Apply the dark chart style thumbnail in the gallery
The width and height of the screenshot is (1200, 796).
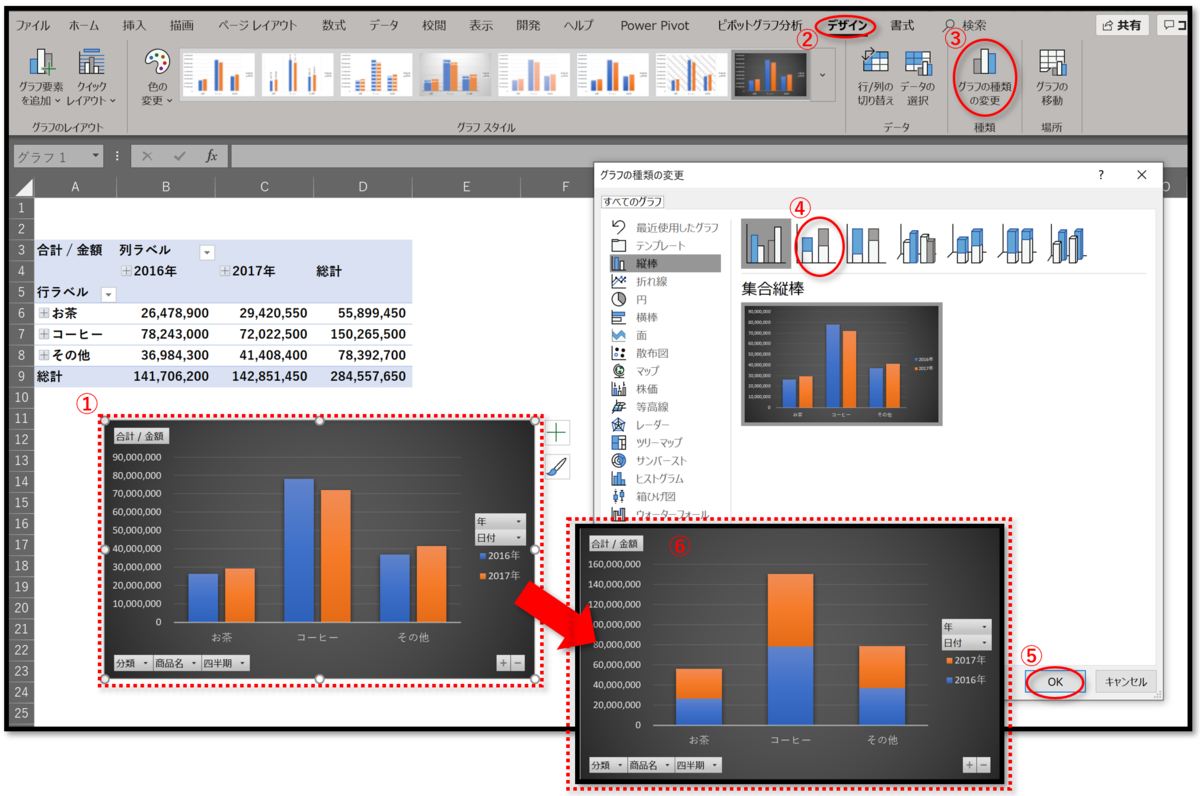770,75
